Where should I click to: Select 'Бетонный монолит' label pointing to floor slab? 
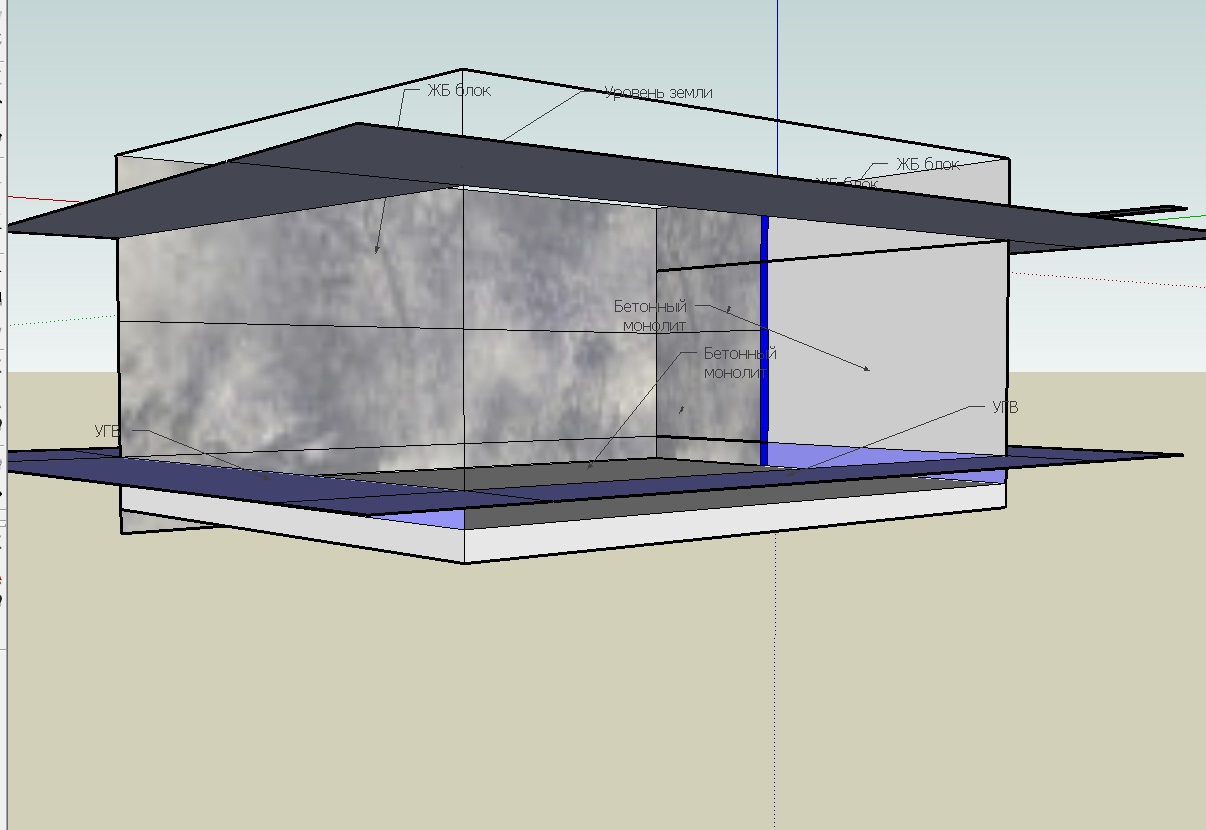tap(740, 362)
